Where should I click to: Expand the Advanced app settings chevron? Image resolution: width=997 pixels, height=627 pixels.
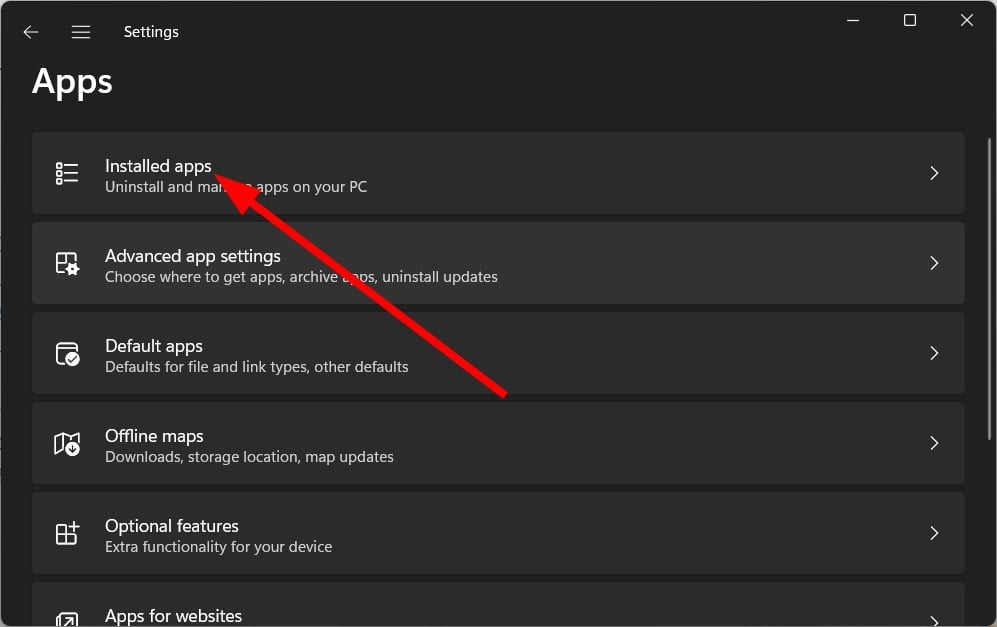(934, 263)
